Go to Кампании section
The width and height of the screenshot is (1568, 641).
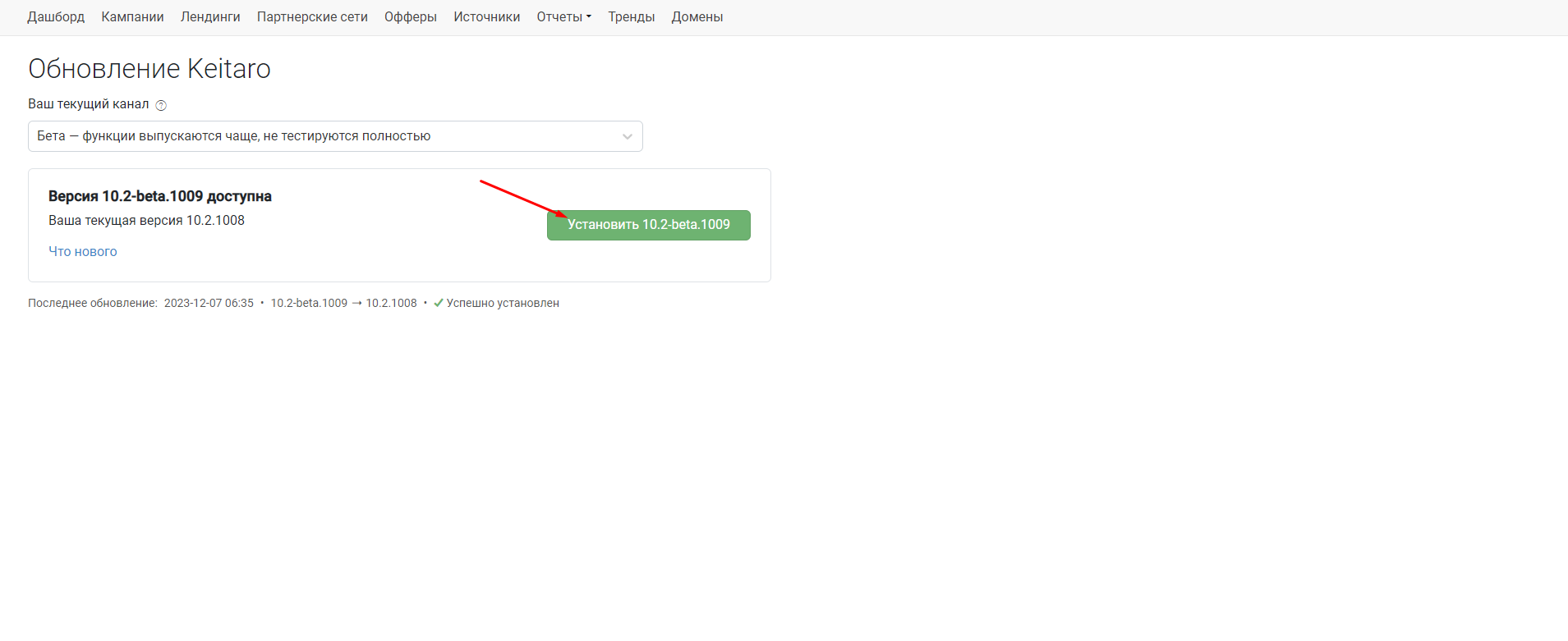click(x=132, y=16)
